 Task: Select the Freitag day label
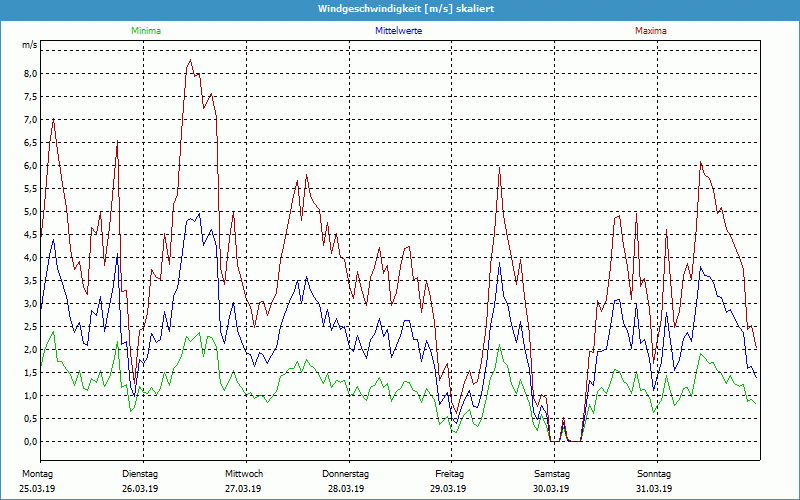click(x=449, y=473)
